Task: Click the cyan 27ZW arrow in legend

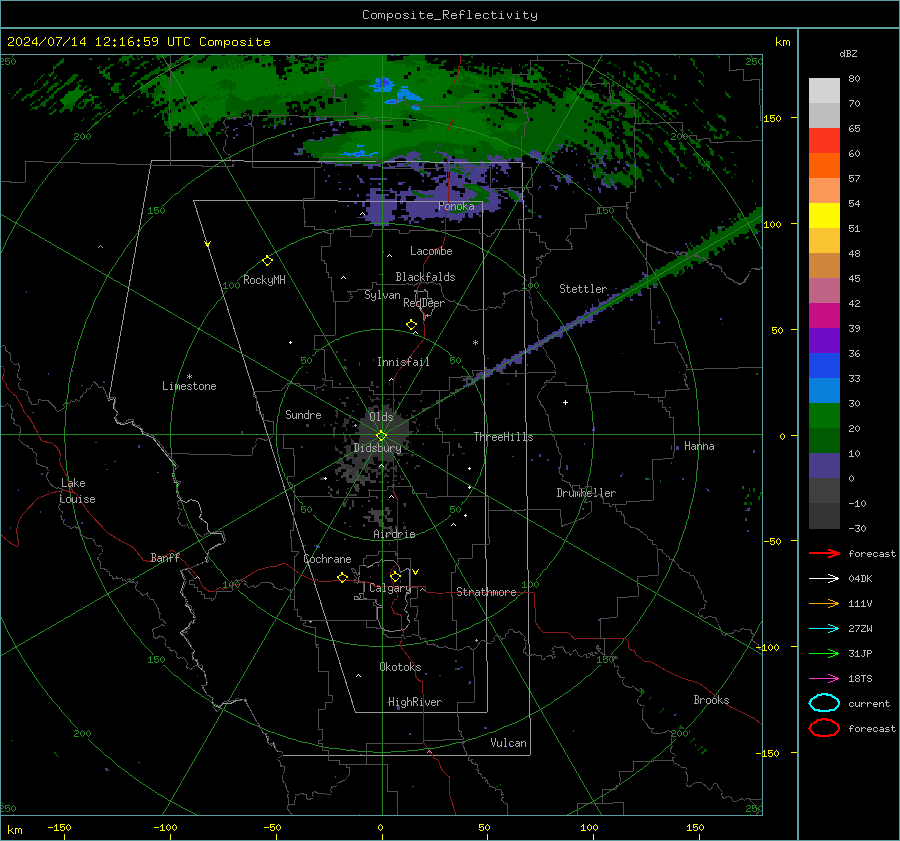Action: point(824,629)
